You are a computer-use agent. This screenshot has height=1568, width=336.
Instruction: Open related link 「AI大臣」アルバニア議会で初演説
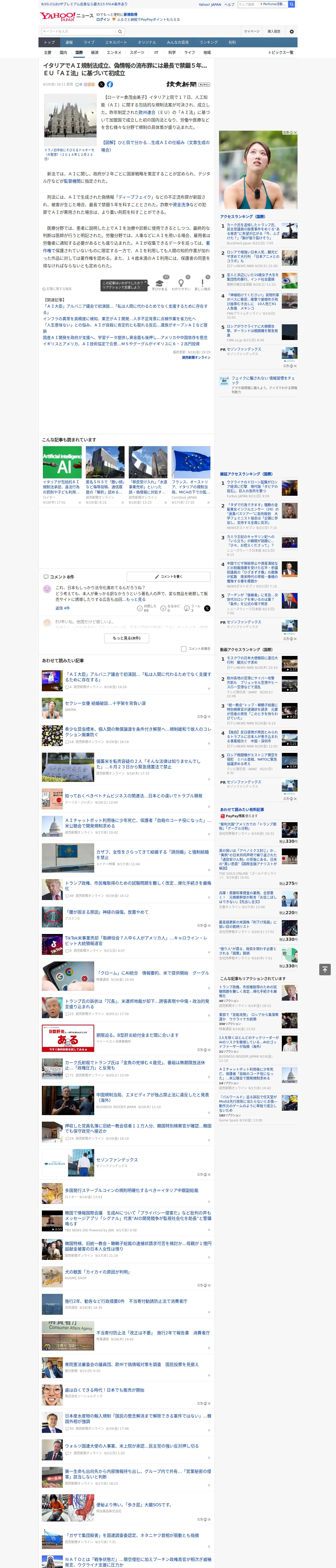click(x=125, y=309)
